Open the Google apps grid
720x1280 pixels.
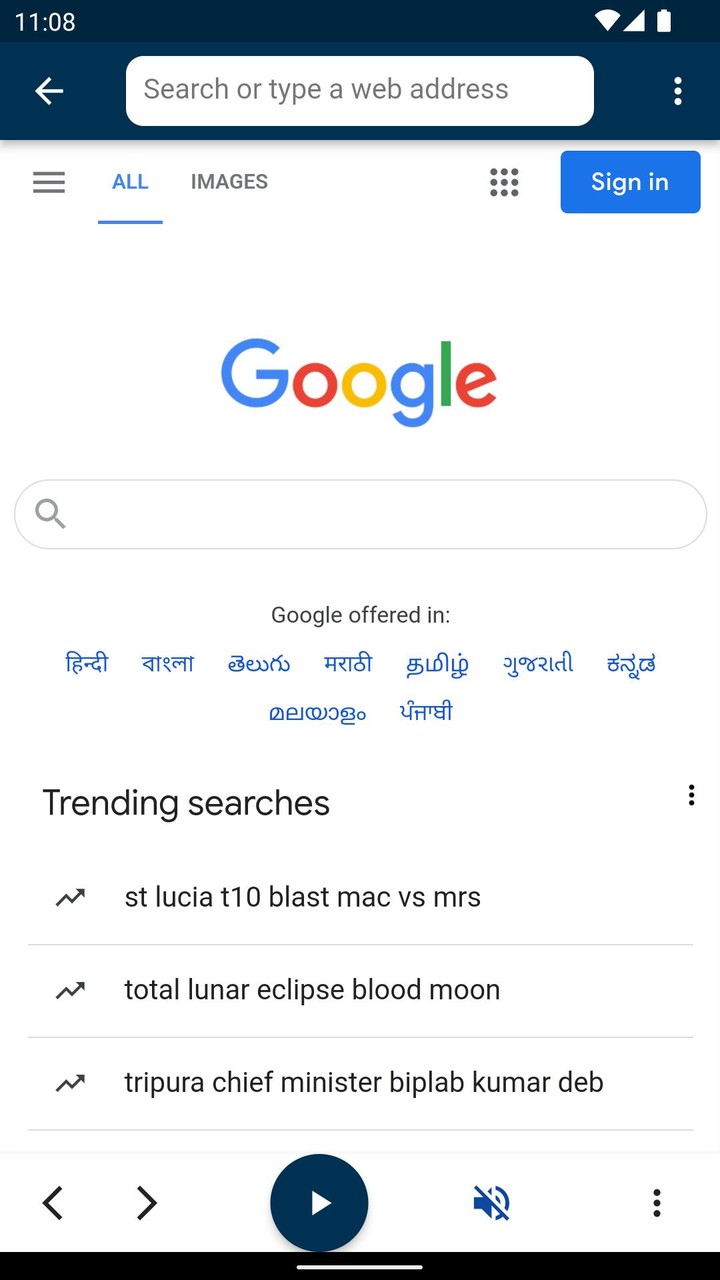pos(504,182)
